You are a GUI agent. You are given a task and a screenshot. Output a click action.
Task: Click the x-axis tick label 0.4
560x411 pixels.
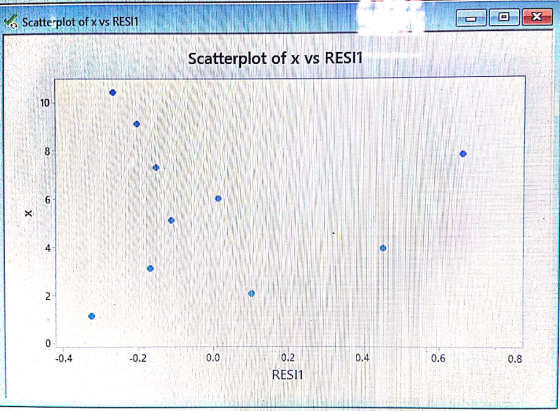362,357
